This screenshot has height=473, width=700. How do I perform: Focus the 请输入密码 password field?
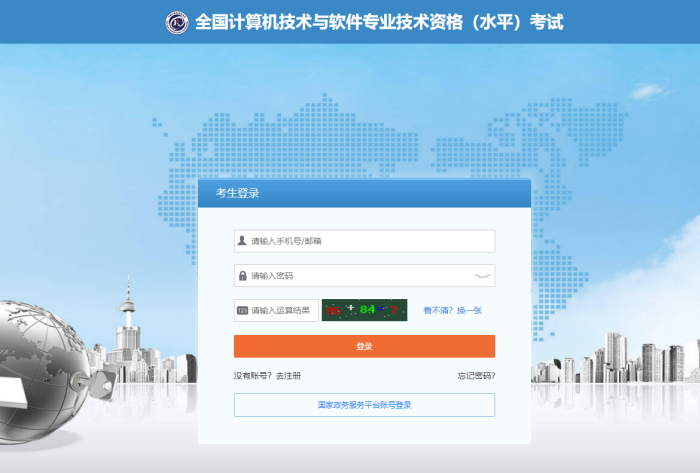pos(364,276)
